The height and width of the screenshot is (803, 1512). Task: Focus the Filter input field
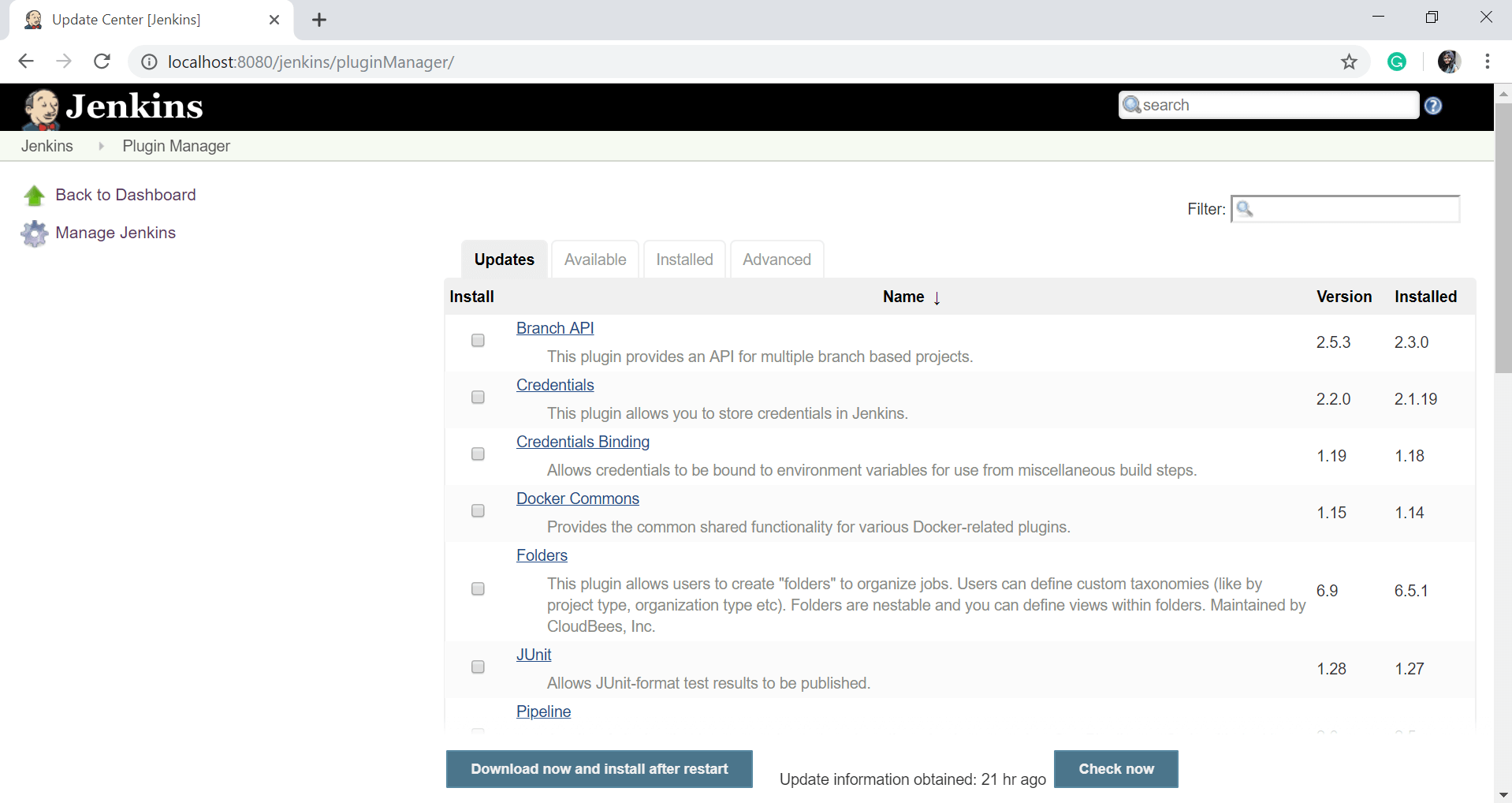pos(1345,209)
